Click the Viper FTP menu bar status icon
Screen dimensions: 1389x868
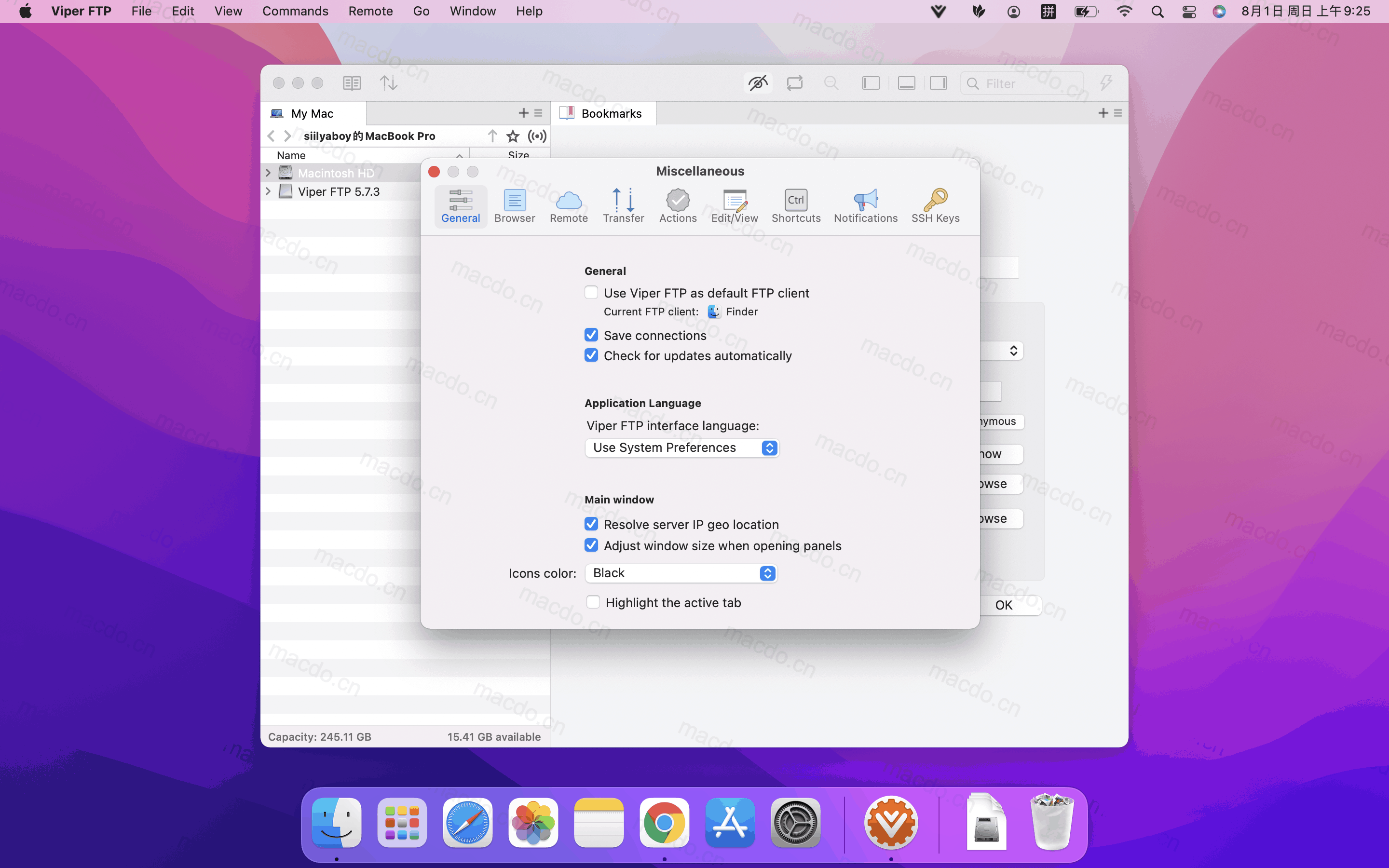click(938, 12)
